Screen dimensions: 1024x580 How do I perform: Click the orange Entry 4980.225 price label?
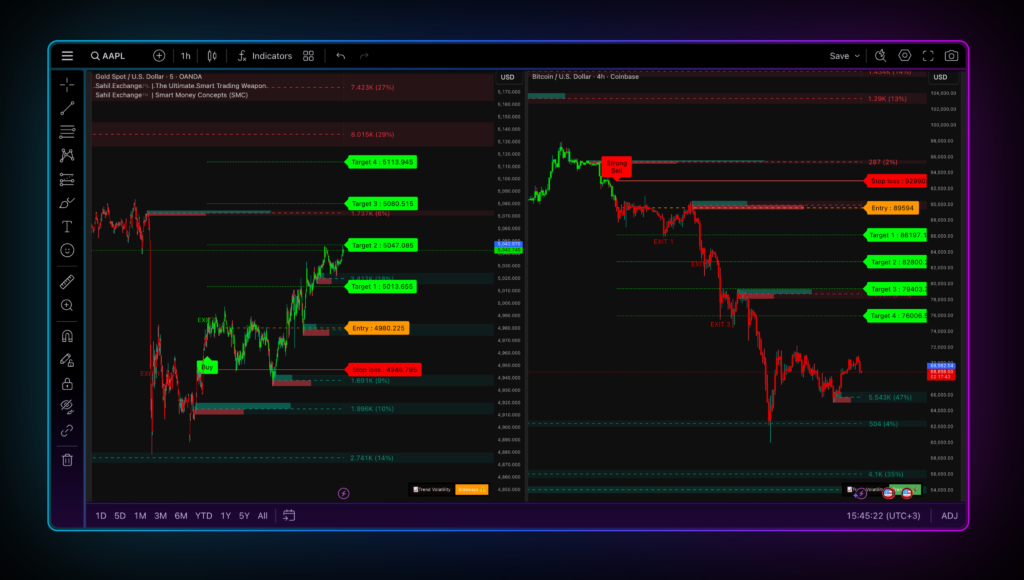[378, 328]
